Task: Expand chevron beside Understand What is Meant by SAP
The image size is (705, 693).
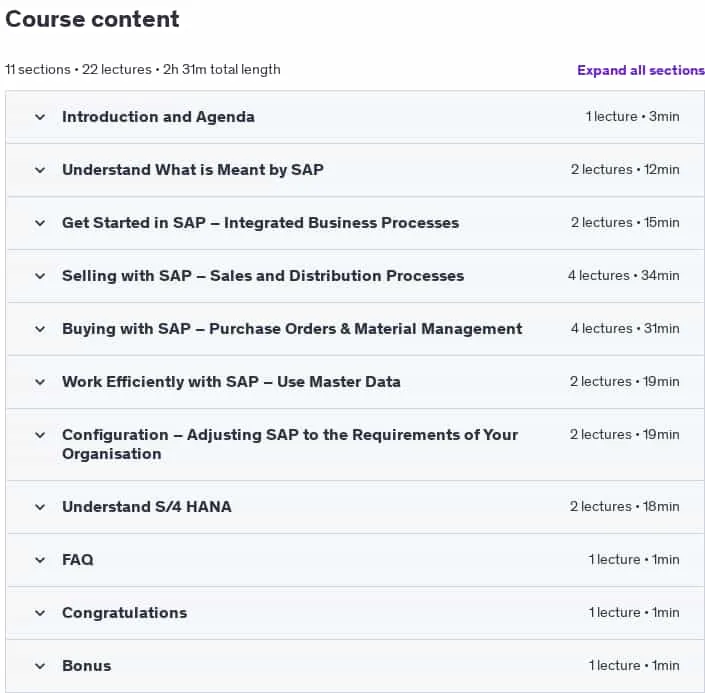Action: click(x=40, y=170)
